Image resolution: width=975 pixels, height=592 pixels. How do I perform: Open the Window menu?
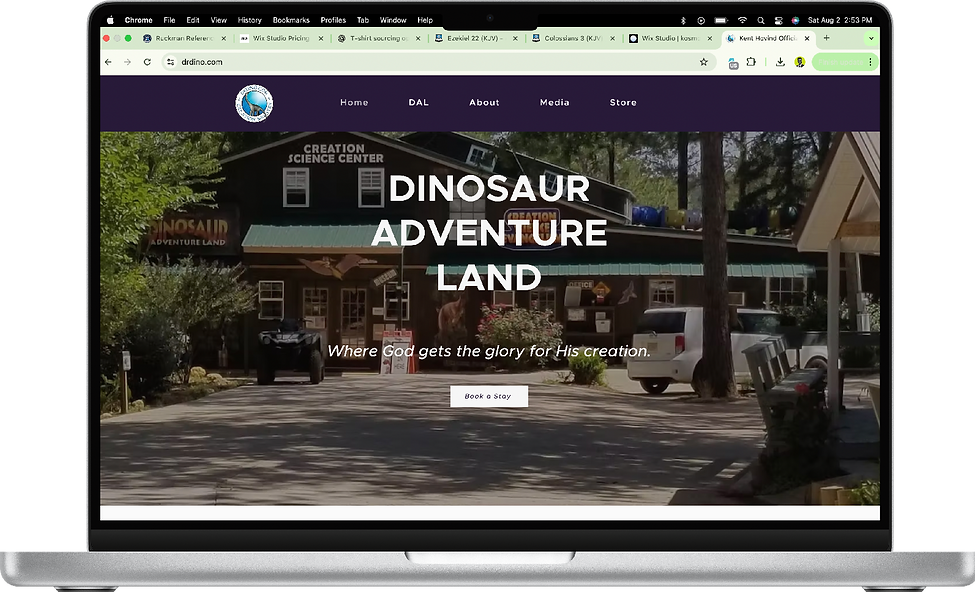coord(393,20)
